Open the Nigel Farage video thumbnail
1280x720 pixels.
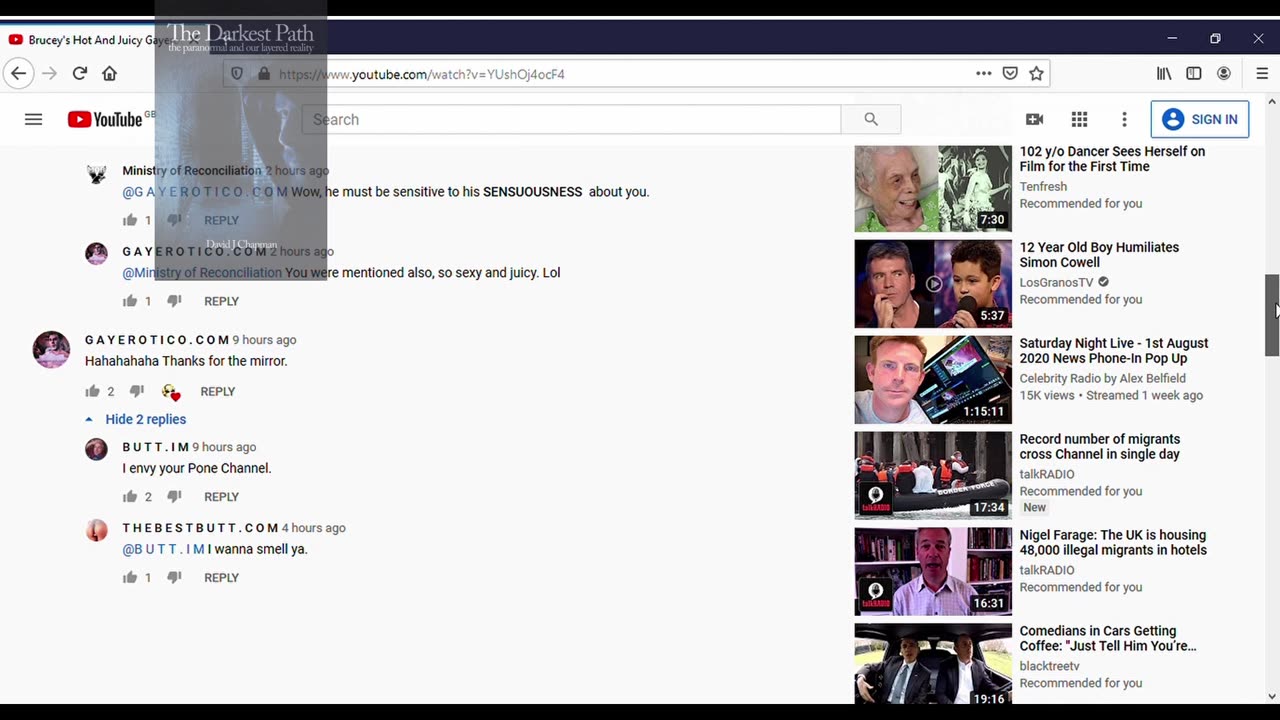coord(933,572)
